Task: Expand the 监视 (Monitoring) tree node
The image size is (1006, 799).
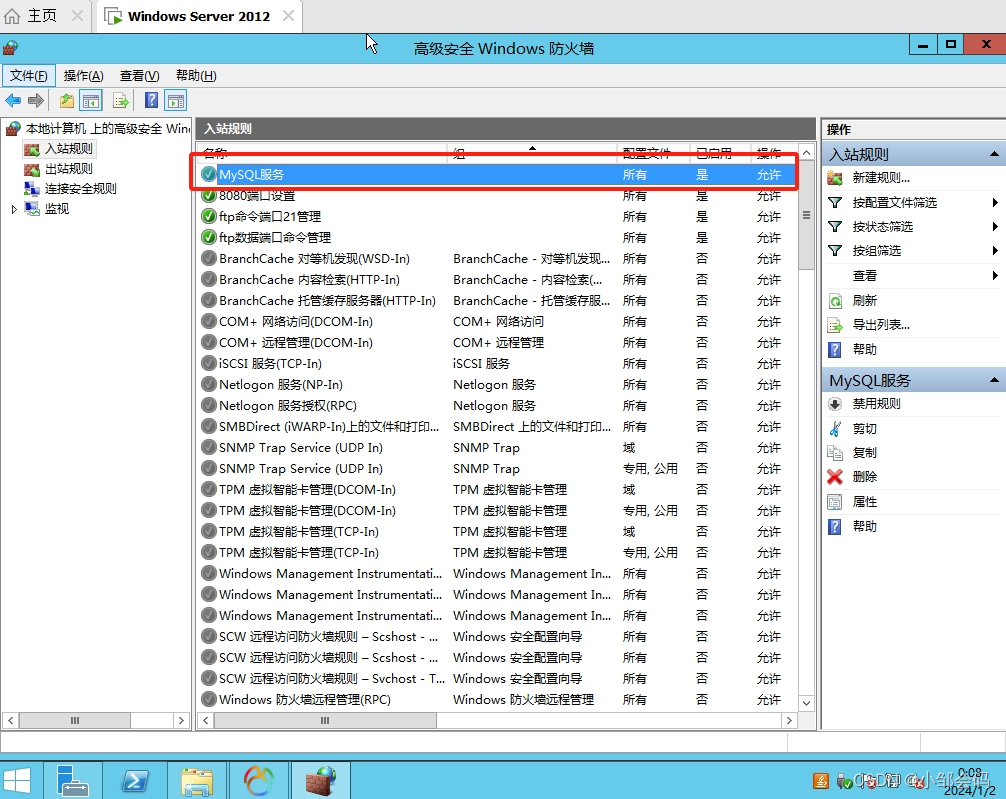Action: (x=14, y=209)
